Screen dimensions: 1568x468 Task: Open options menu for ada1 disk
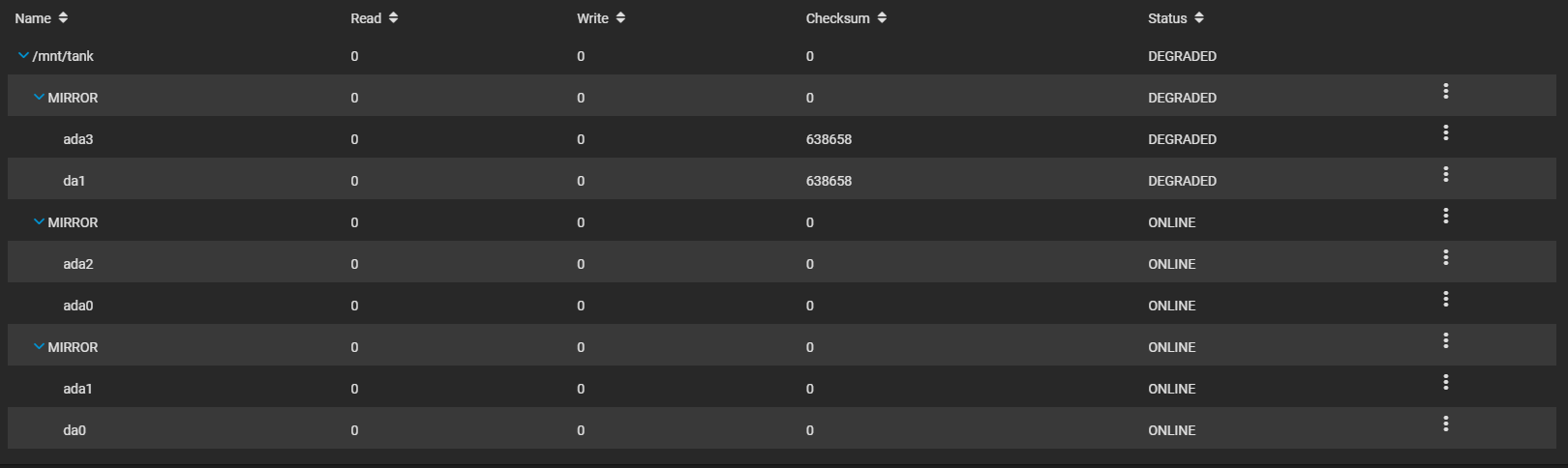(1445, 382)
